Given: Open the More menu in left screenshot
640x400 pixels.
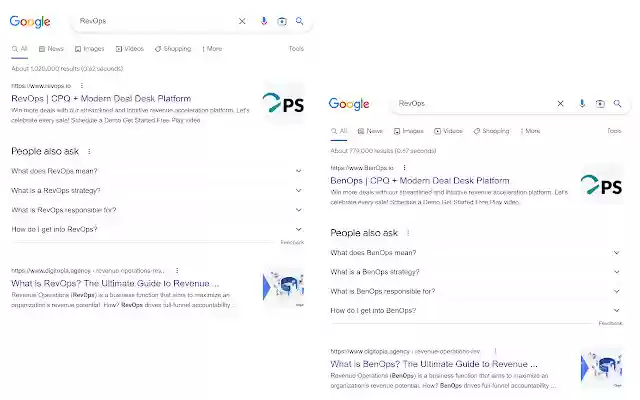Looking at the screenshot, I should coord(212,49).
